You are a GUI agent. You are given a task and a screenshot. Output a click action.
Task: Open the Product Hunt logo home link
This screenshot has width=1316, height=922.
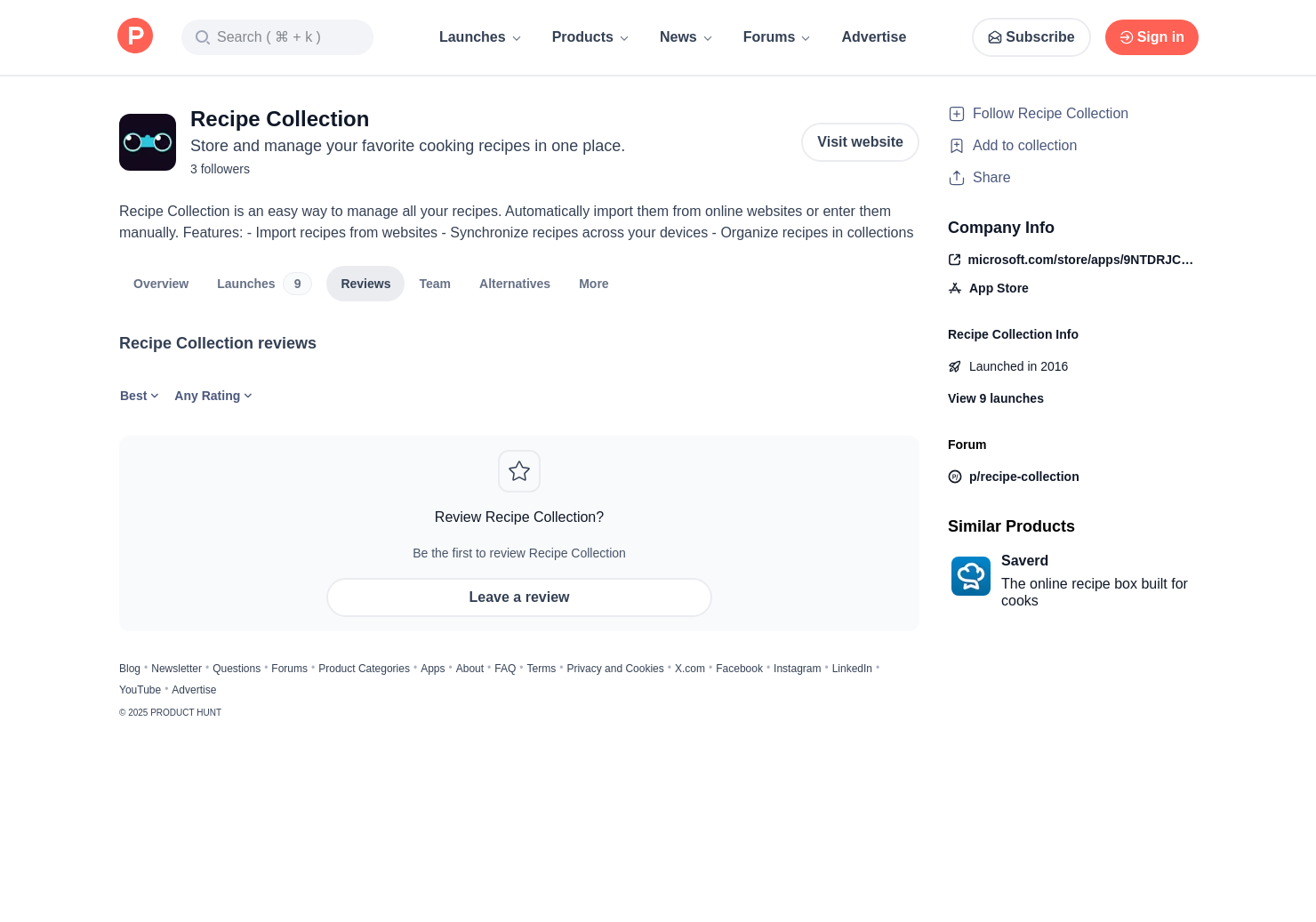coord(135,36)
